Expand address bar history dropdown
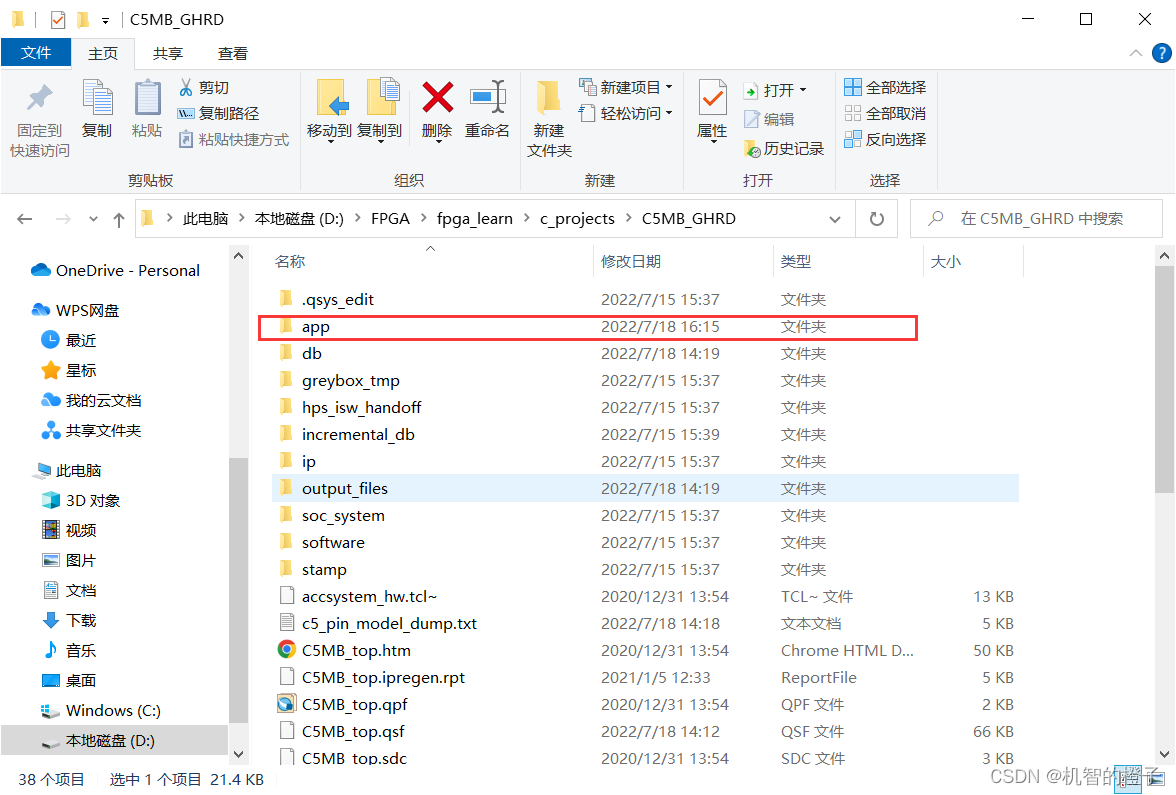The height and width of the screenshot is (795, 1176). point(835,219)
